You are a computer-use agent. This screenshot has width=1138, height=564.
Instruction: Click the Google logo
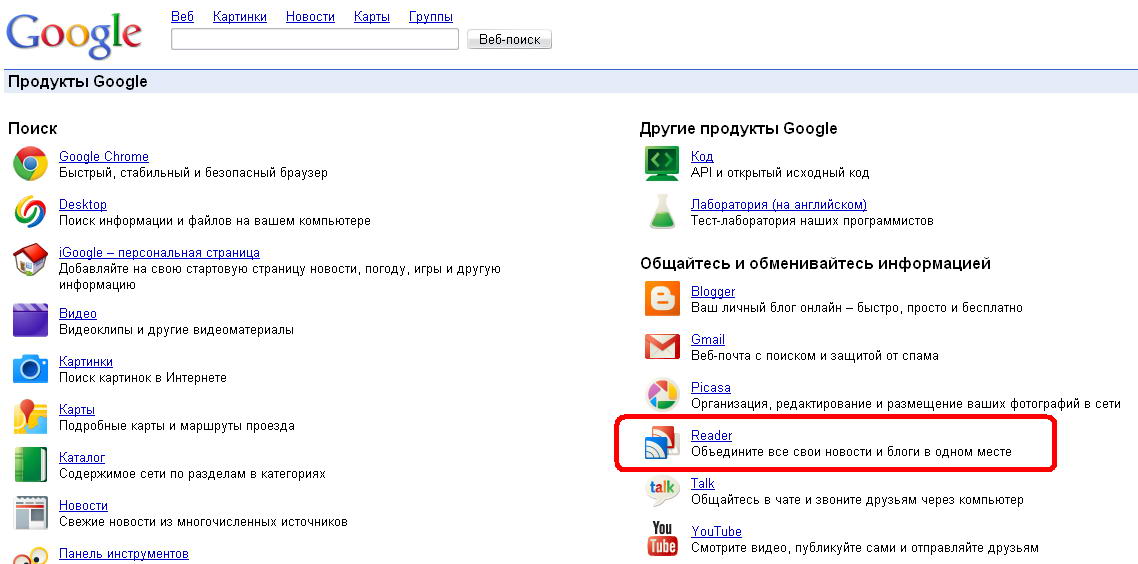[x=73, y=34]
